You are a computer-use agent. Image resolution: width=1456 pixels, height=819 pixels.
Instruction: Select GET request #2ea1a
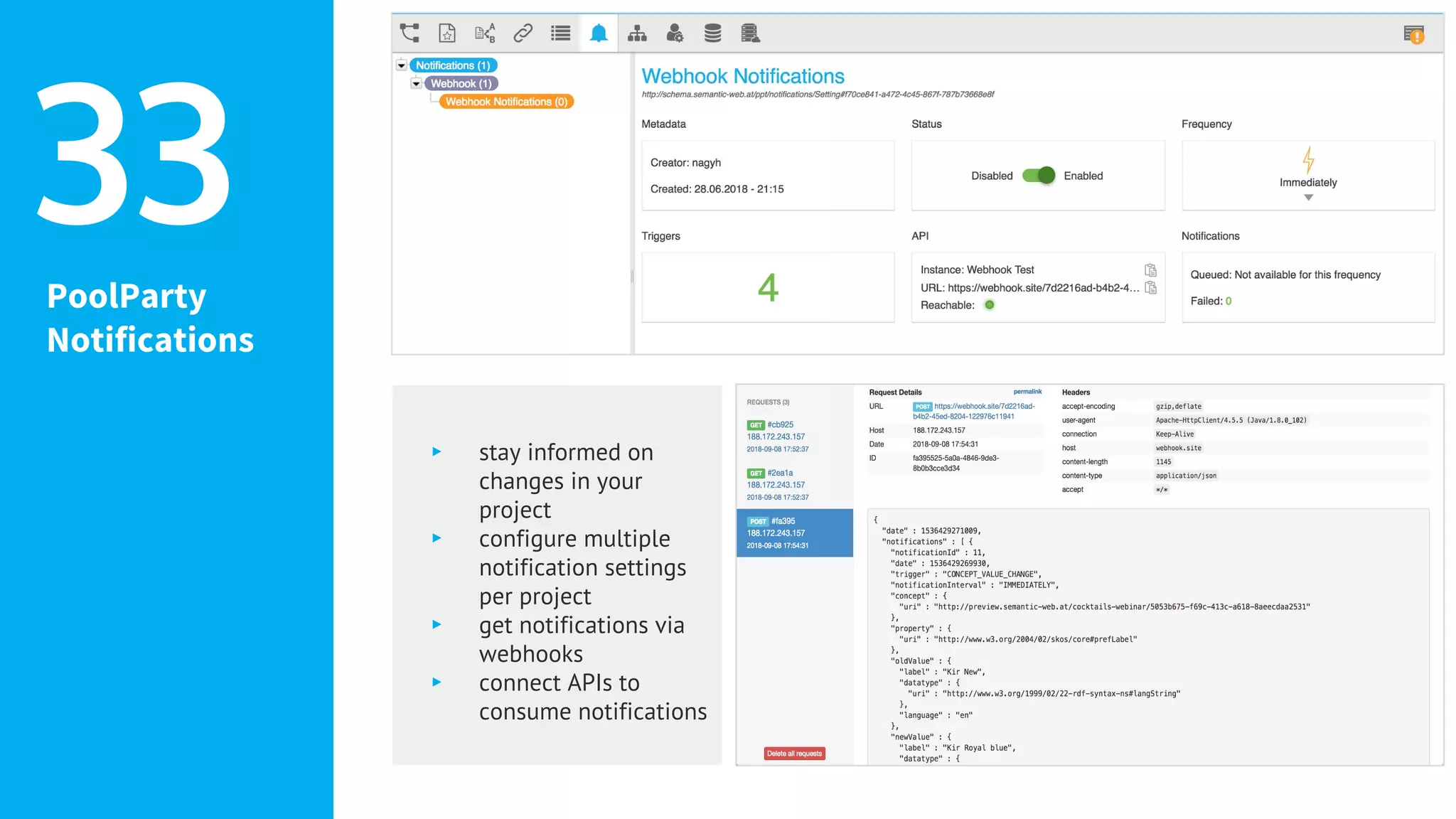point(794,485)
